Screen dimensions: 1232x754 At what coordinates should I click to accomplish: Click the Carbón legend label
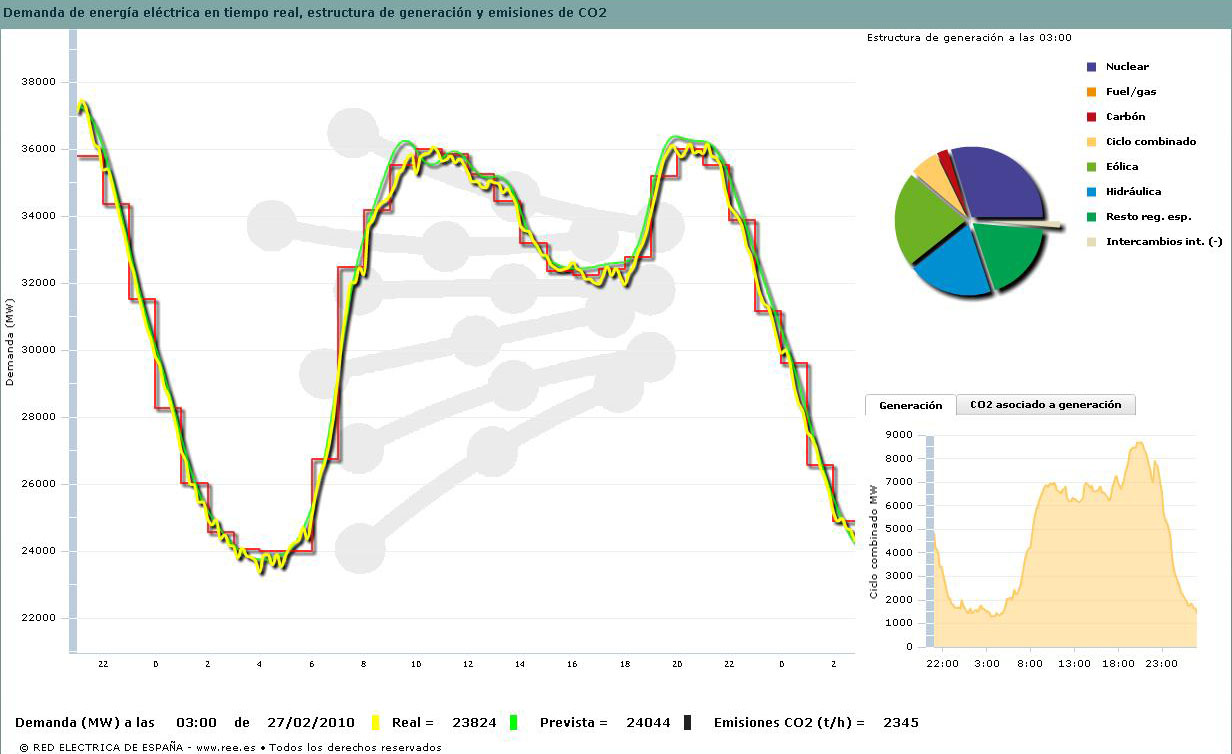point(1125,117)
